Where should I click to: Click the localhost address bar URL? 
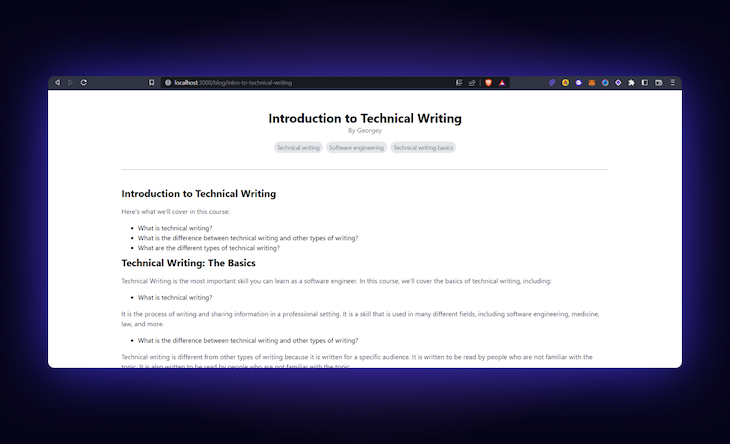[233, 82]
